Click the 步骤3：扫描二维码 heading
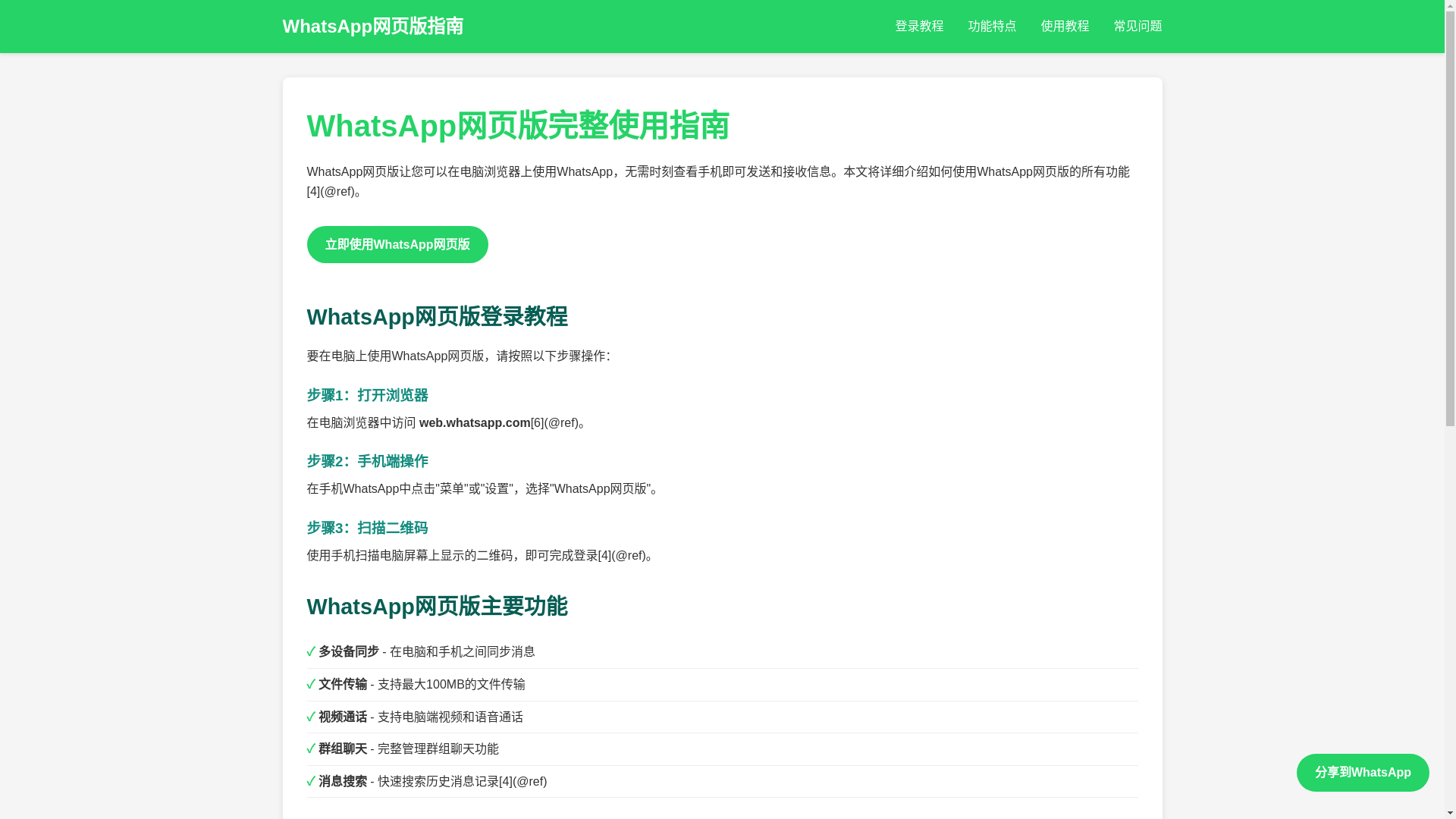 point(367,528)
